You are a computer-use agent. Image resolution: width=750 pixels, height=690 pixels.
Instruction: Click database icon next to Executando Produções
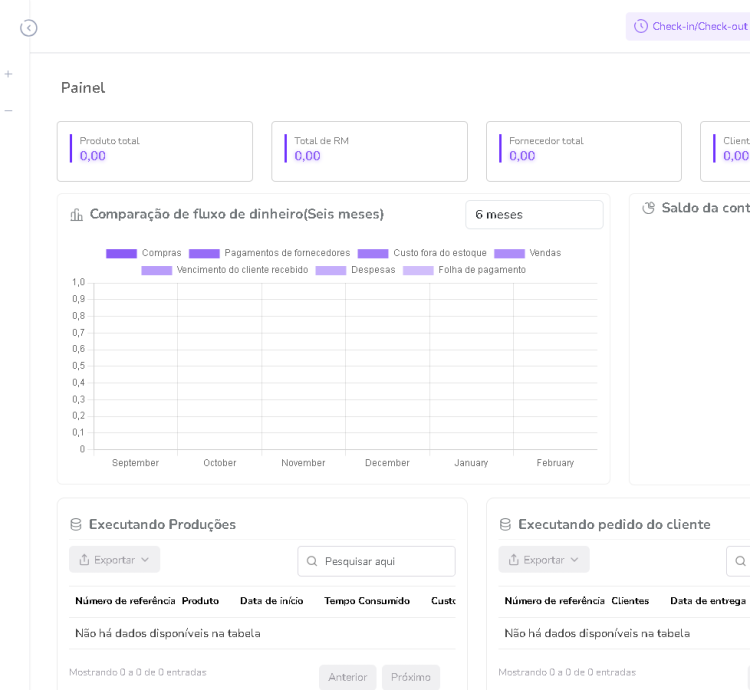(x=76, y=525)
